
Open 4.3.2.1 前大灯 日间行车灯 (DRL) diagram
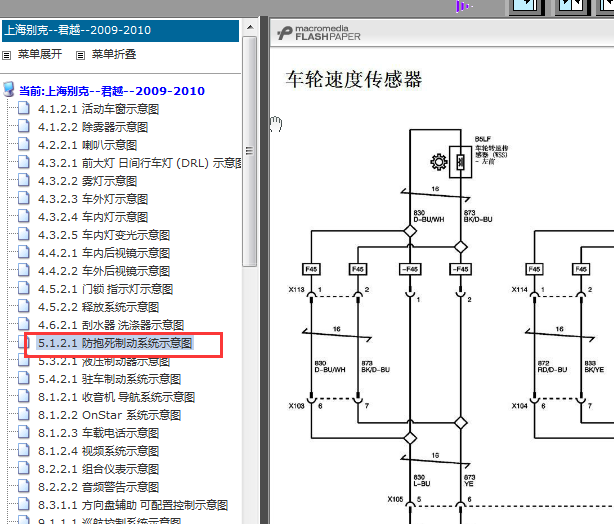tap(139, 163)
